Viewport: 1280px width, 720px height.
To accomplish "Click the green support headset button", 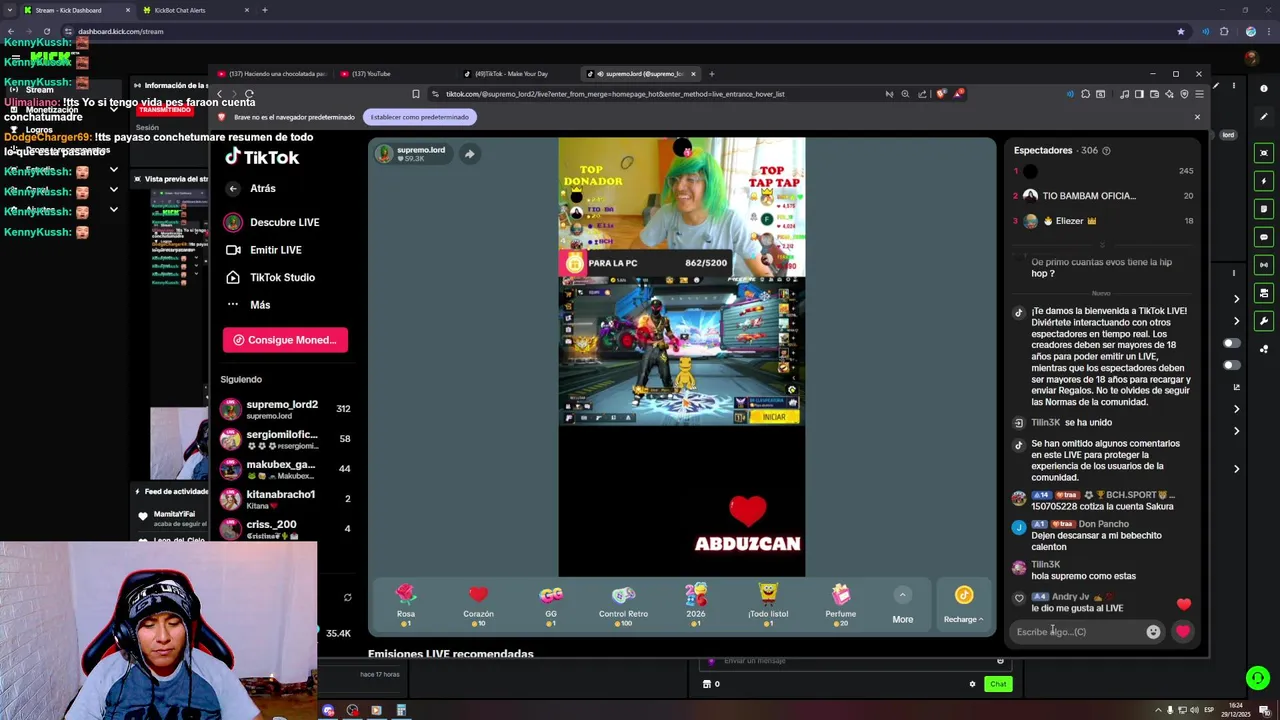I will coord(1258,678).
